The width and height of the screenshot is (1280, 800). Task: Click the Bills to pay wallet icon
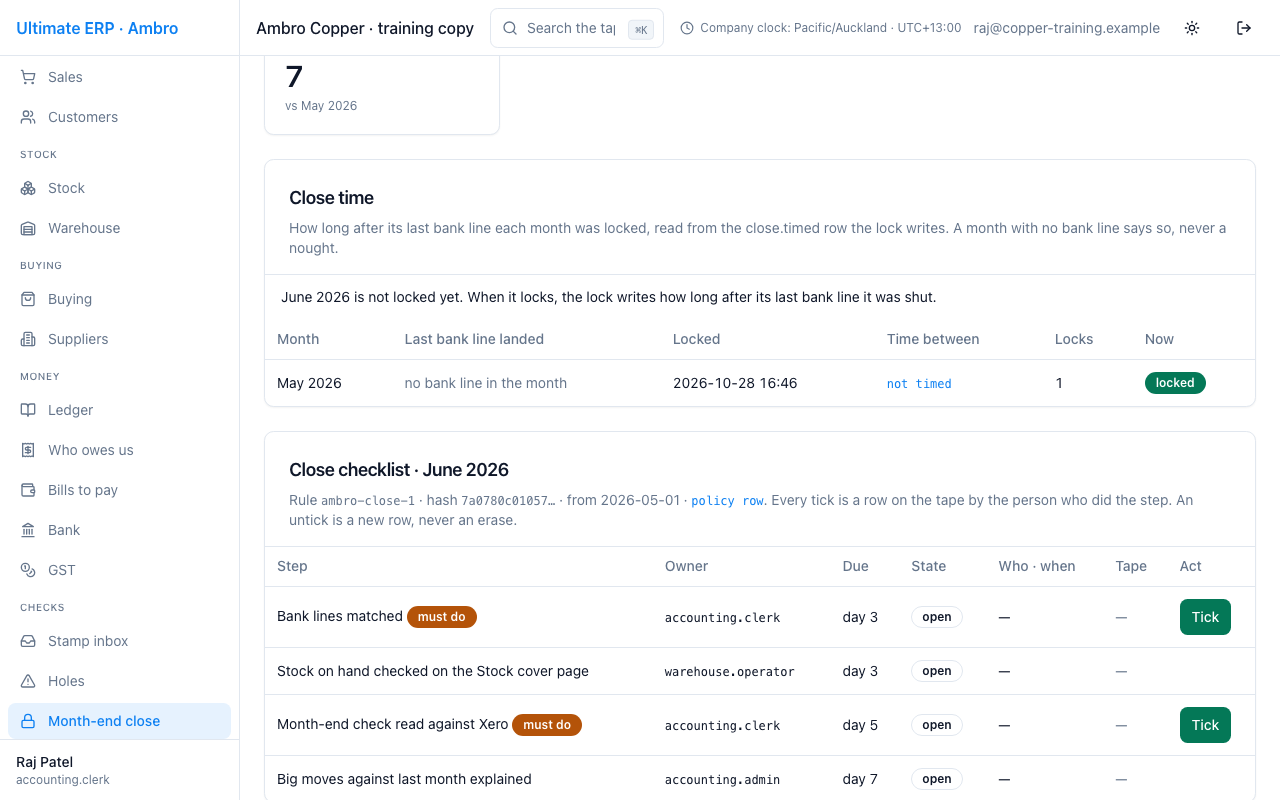pos(28,490)
